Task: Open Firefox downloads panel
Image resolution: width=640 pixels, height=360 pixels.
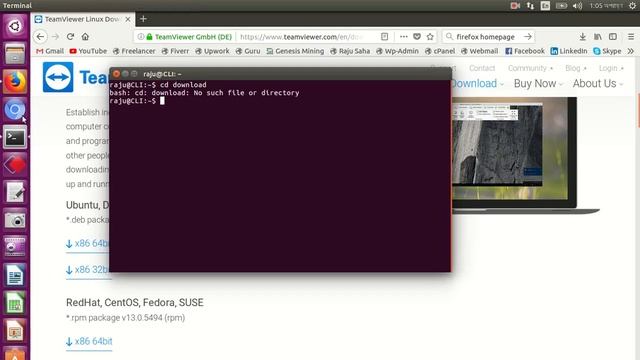Action: click(582, 37)
